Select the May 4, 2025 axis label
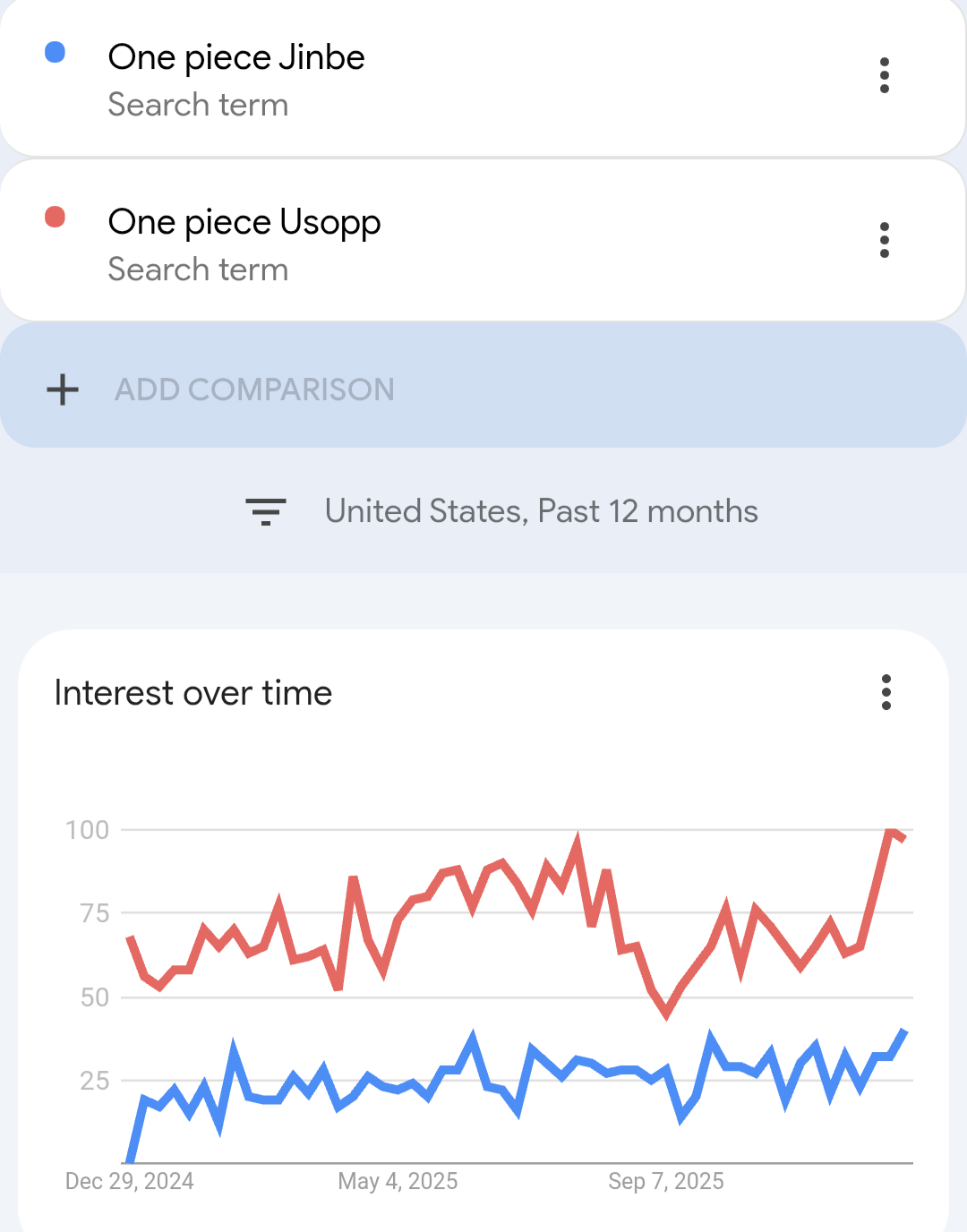The height and width of the screenshot is (1232, 967). tap(398, 1181)
